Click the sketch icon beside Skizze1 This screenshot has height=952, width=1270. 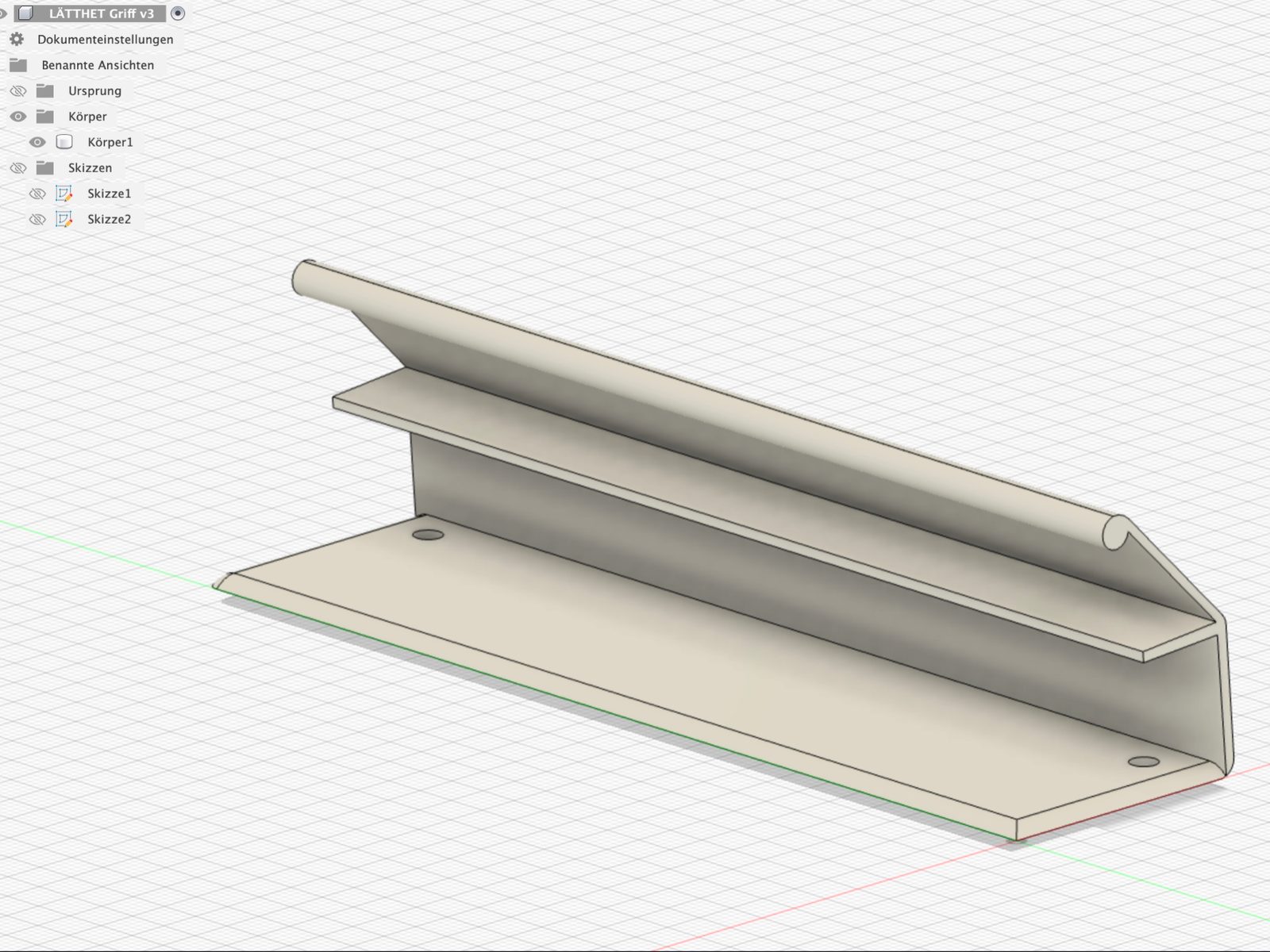64,194
